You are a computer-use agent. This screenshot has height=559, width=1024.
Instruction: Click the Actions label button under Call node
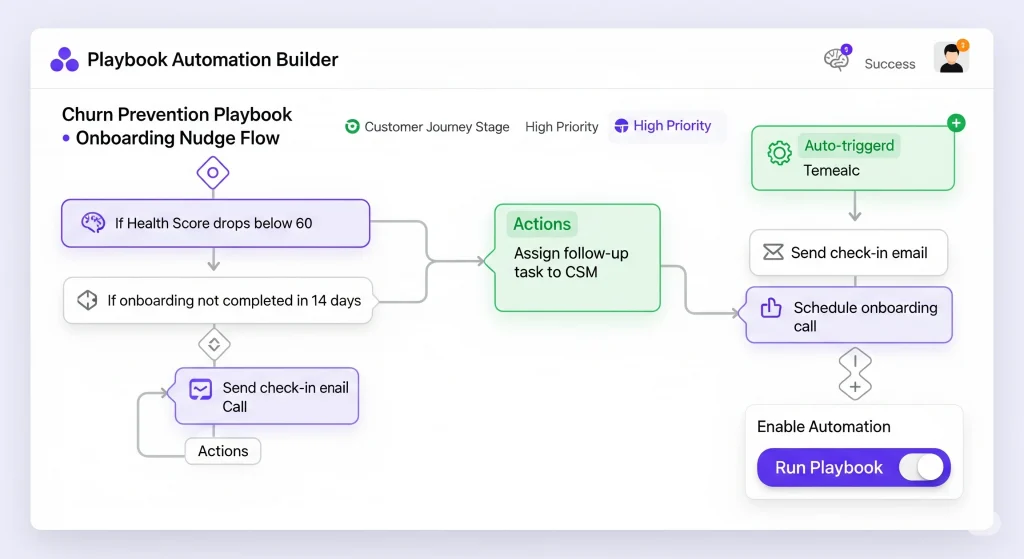(x=223, y=451)
